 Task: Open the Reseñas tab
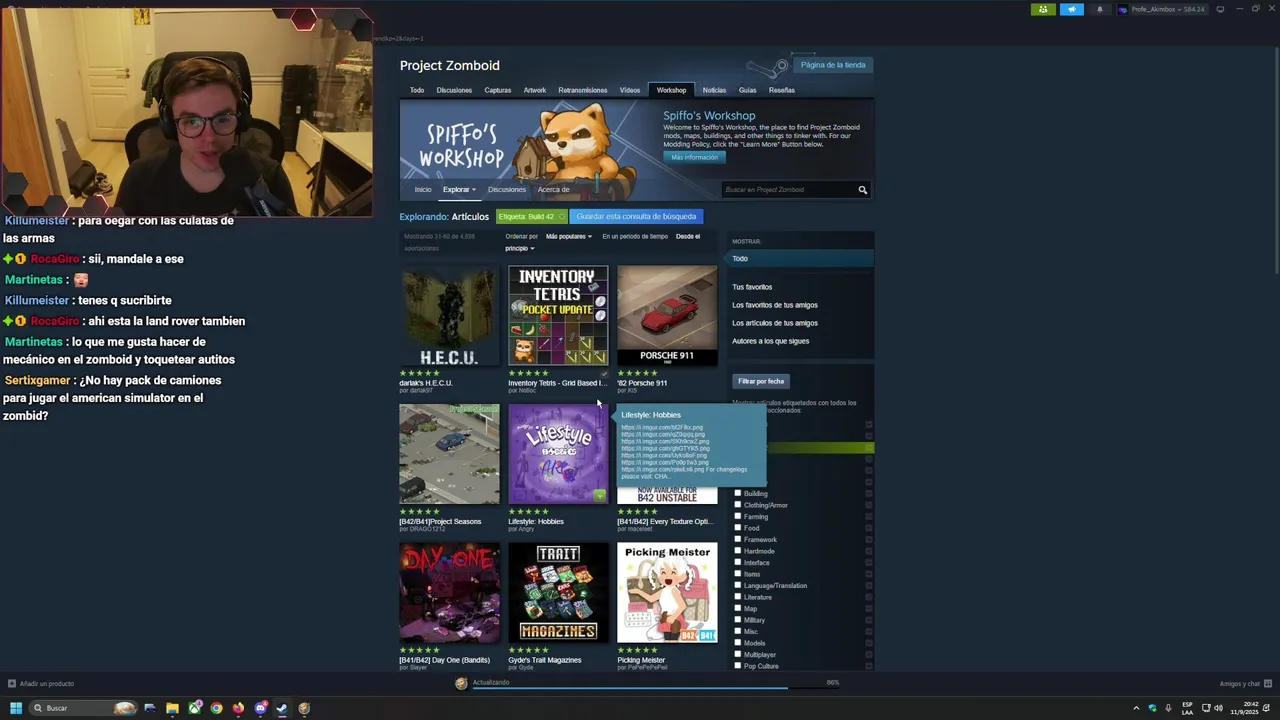782,90
